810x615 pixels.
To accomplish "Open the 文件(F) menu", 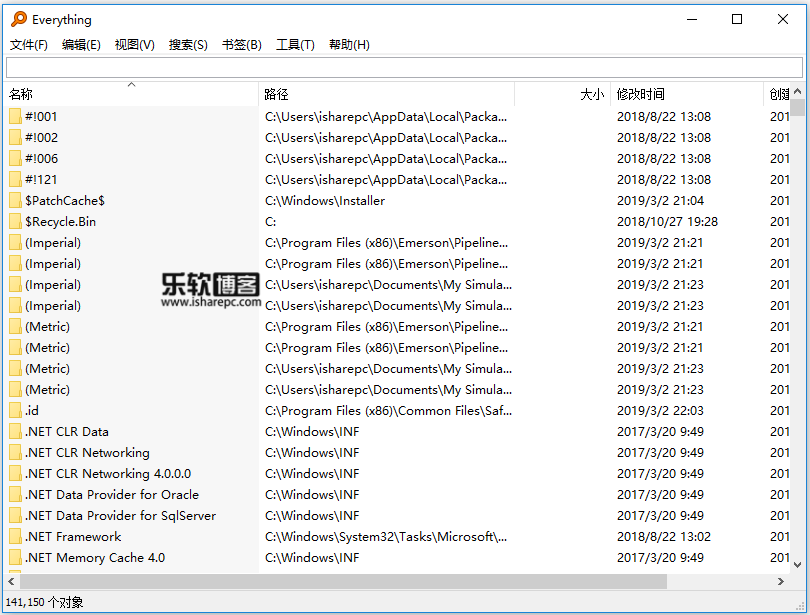I will coord(29,45).
